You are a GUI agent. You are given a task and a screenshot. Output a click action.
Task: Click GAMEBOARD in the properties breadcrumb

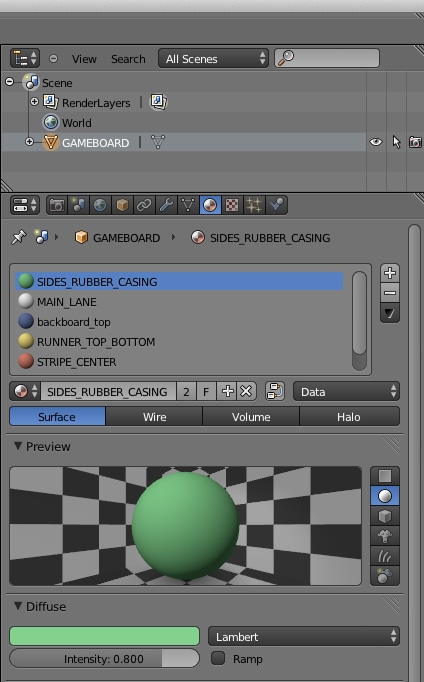pos(126,238)
